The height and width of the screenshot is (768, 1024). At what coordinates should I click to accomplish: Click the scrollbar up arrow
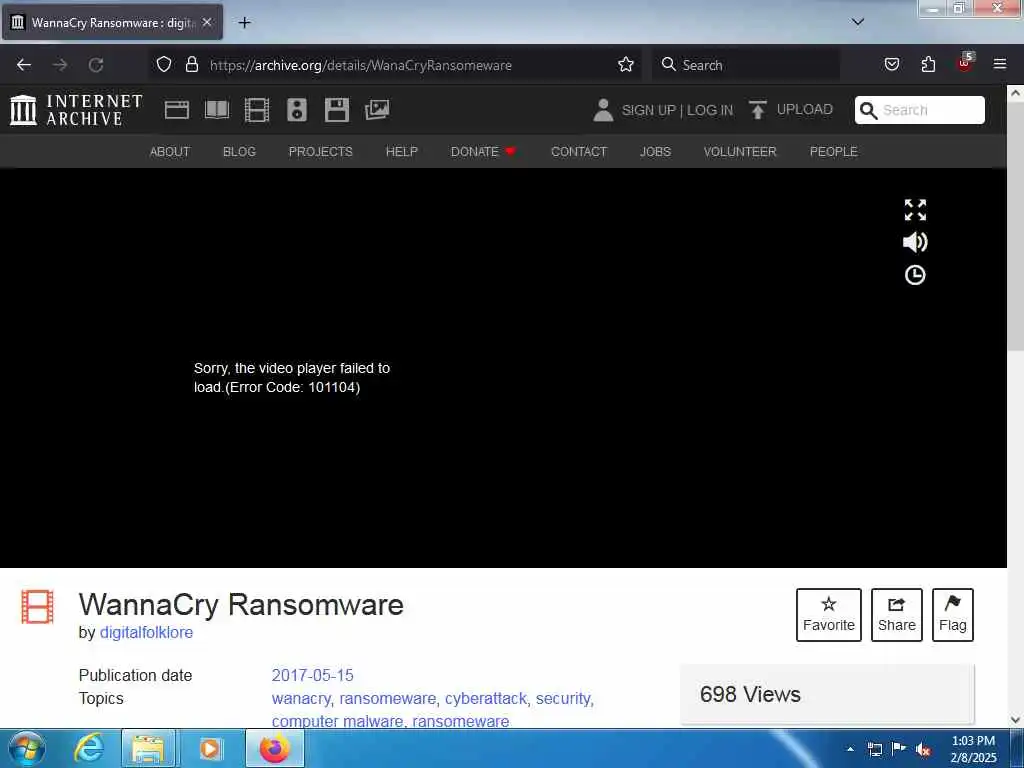coord(1015,93)
